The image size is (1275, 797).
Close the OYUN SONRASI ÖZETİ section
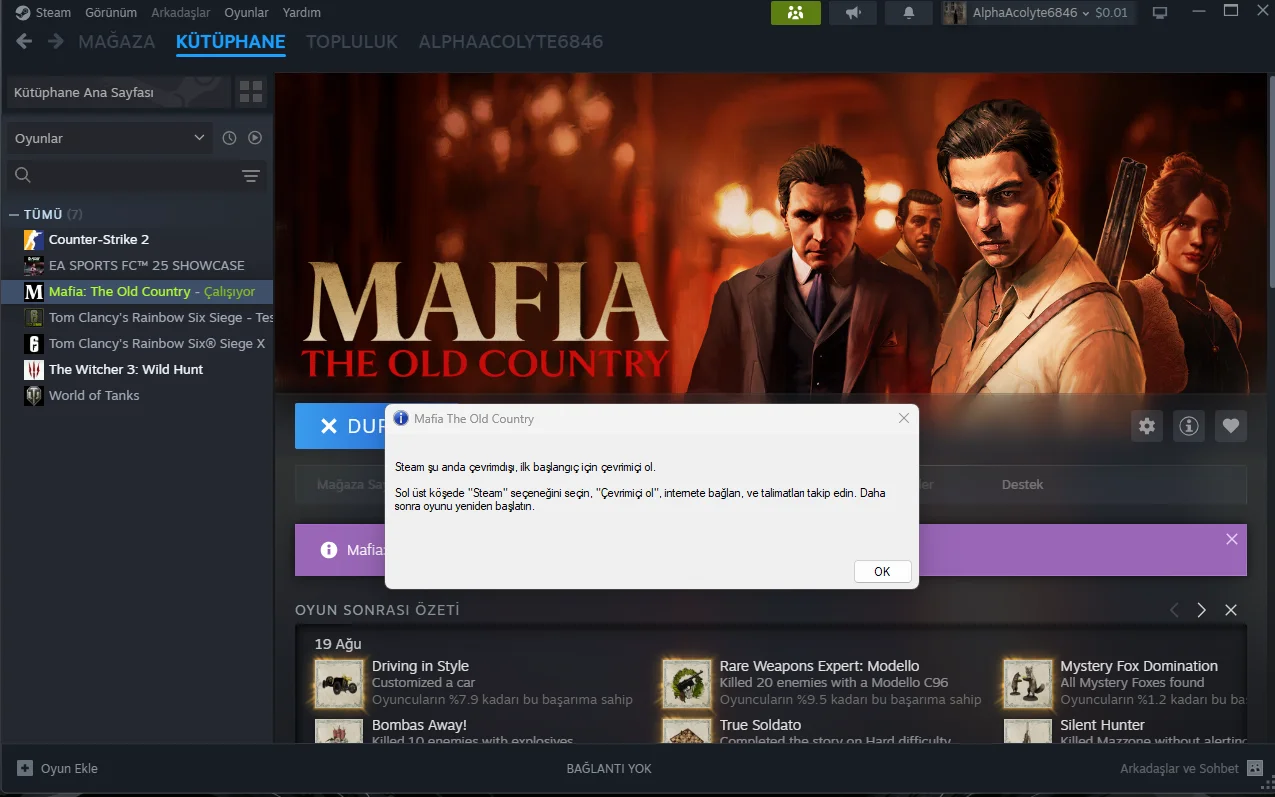(1231, 610)
